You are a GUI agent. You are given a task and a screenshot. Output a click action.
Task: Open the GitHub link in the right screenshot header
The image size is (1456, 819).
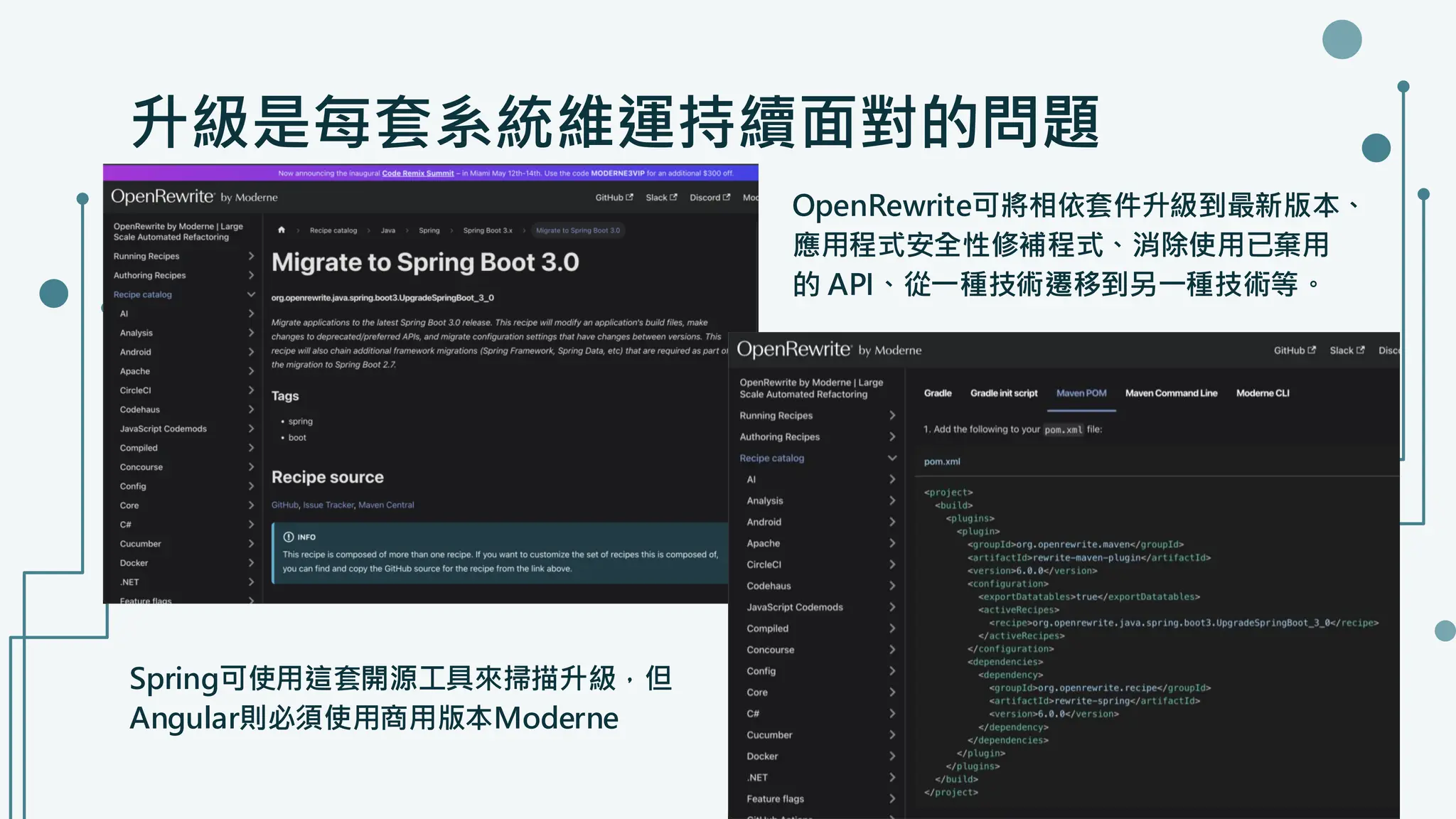1295,350
